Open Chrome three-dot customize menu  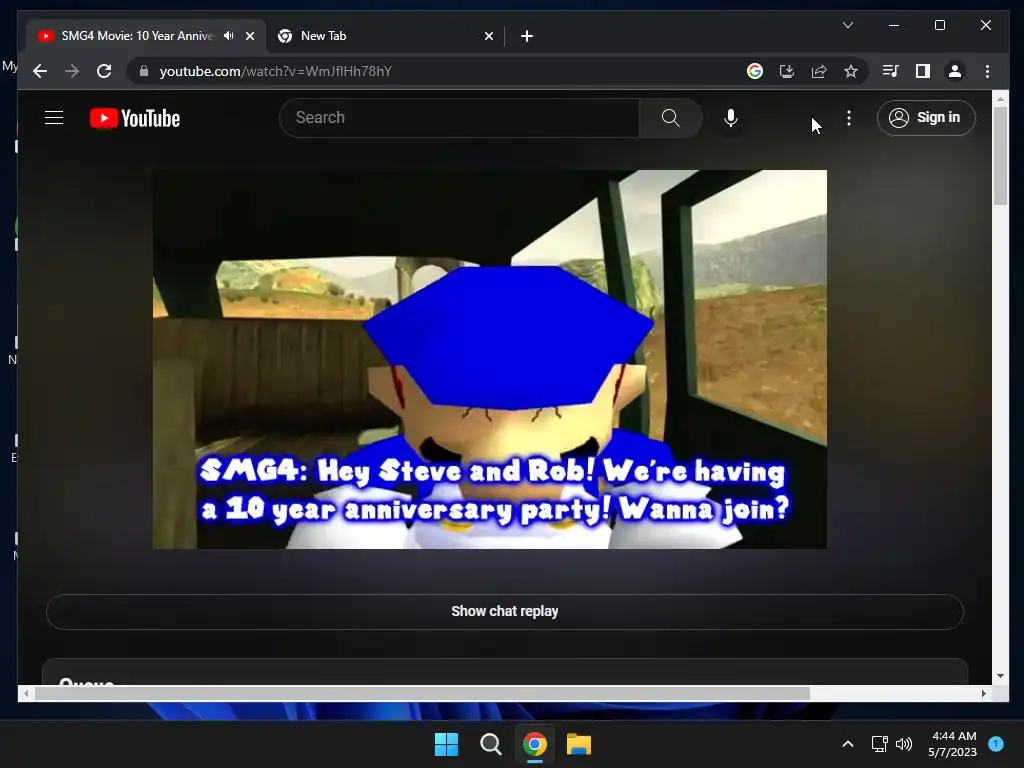[987, 71]
